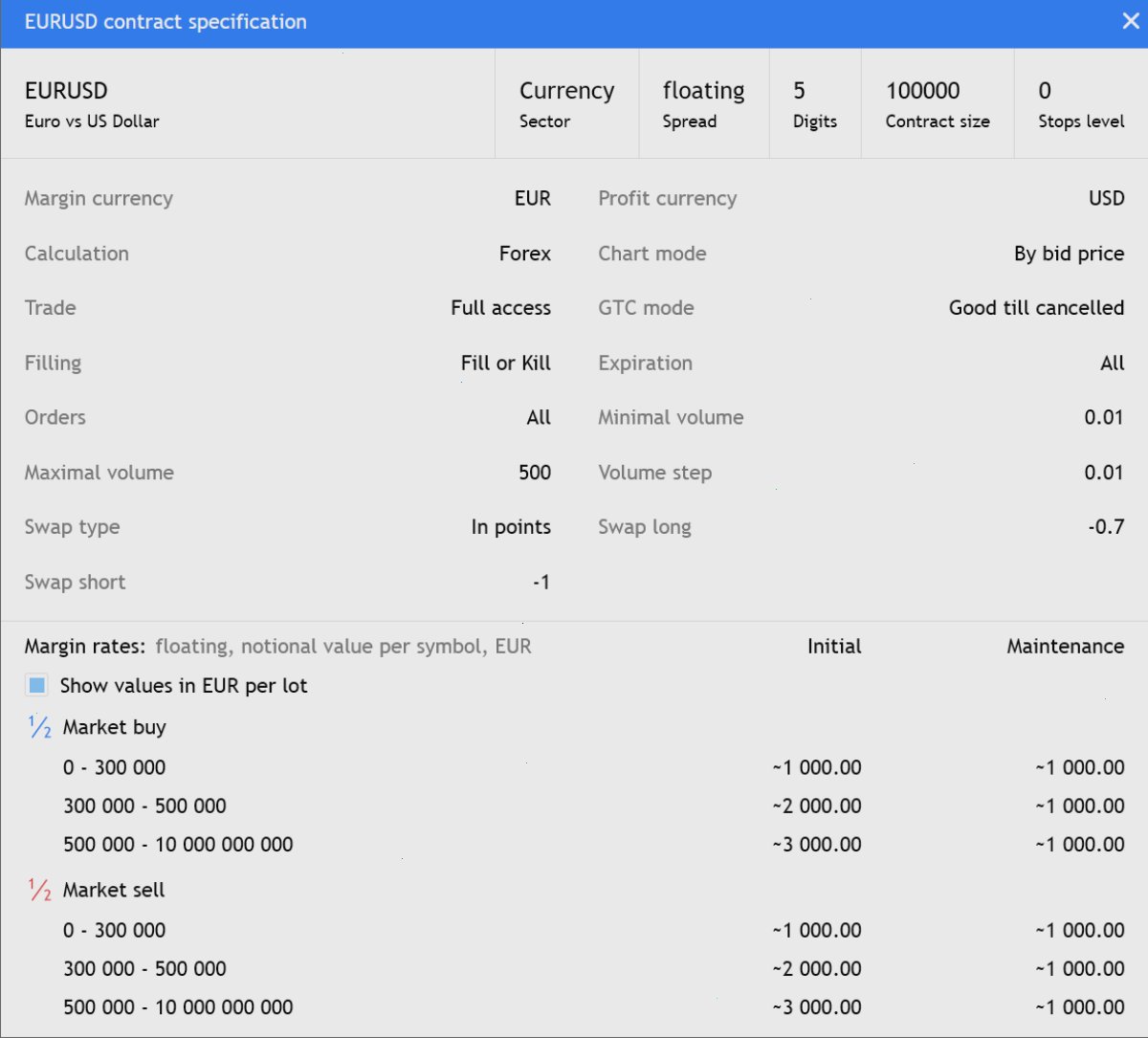Select Market buy tier 0 - 300 000
The image size is (1148, 1038).
115,767
